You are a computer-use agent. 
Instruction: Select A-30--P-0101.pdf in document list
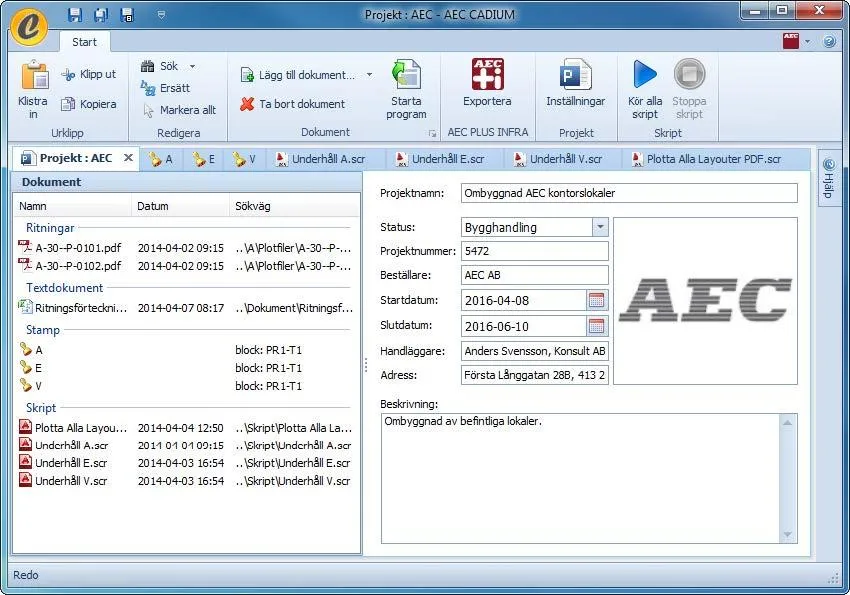point(77,248)
